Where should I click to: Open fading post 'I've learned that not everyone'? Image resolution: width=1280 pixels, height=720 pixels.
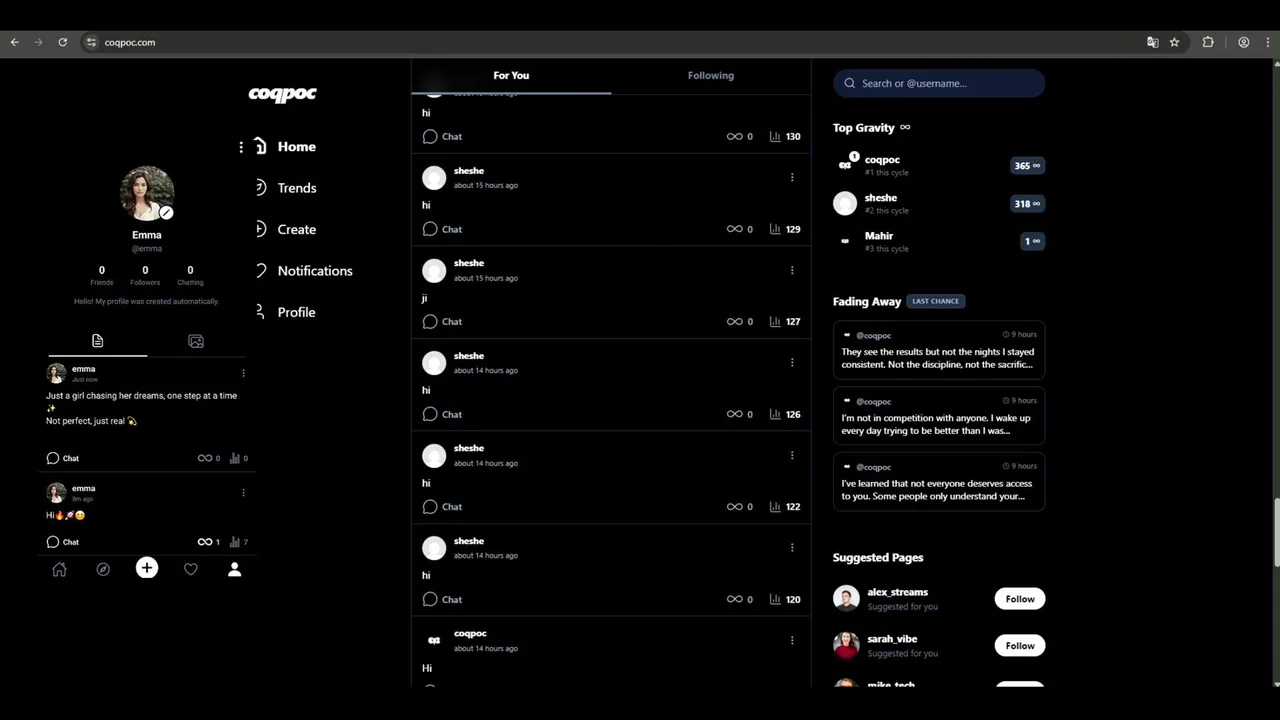click(939, 481)
